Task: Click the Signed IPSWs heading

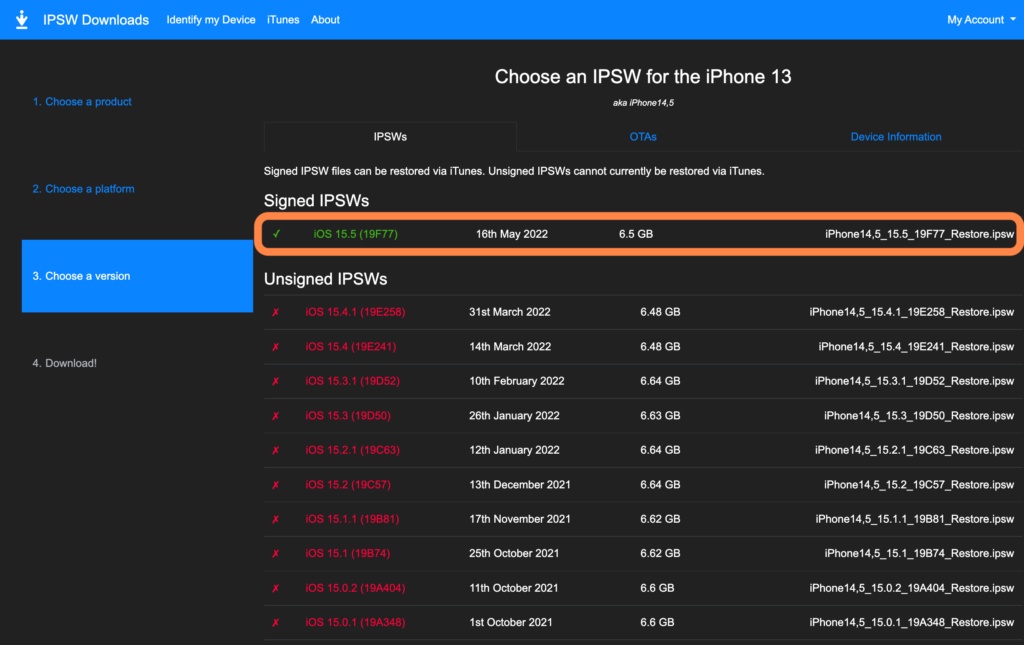Action: coord(316,201)
